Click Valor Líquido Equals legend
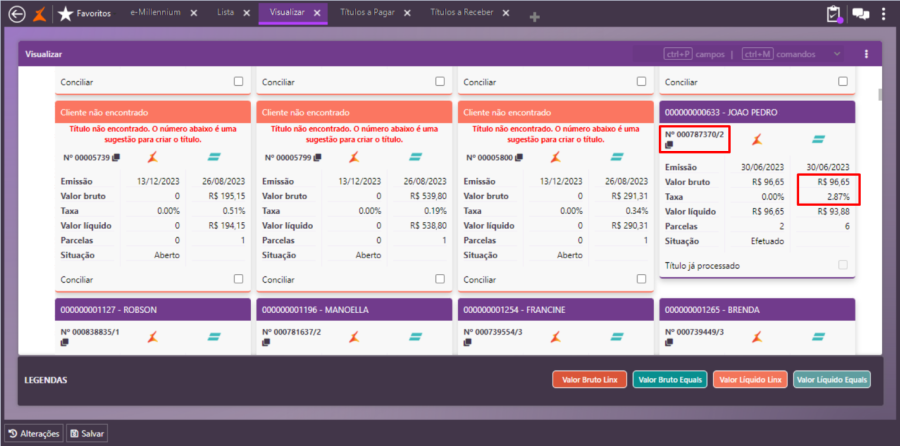 click(832, 379)
